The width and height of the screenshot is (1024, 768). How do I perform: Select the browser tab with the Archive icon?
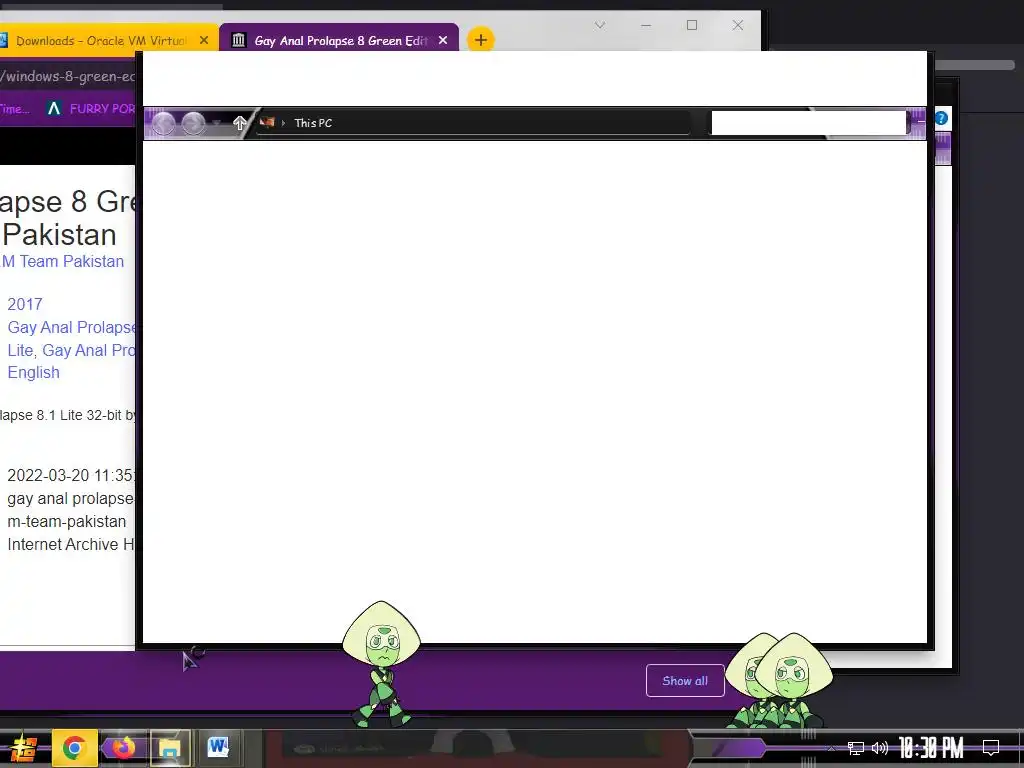tap(340, 40)
